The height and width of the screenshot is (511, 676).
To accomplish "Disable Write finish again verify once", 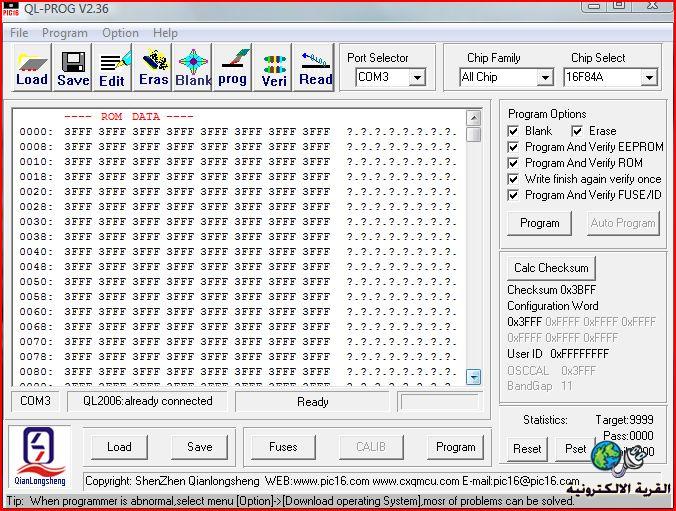I will pyautogui.click(x=513, y=179).
